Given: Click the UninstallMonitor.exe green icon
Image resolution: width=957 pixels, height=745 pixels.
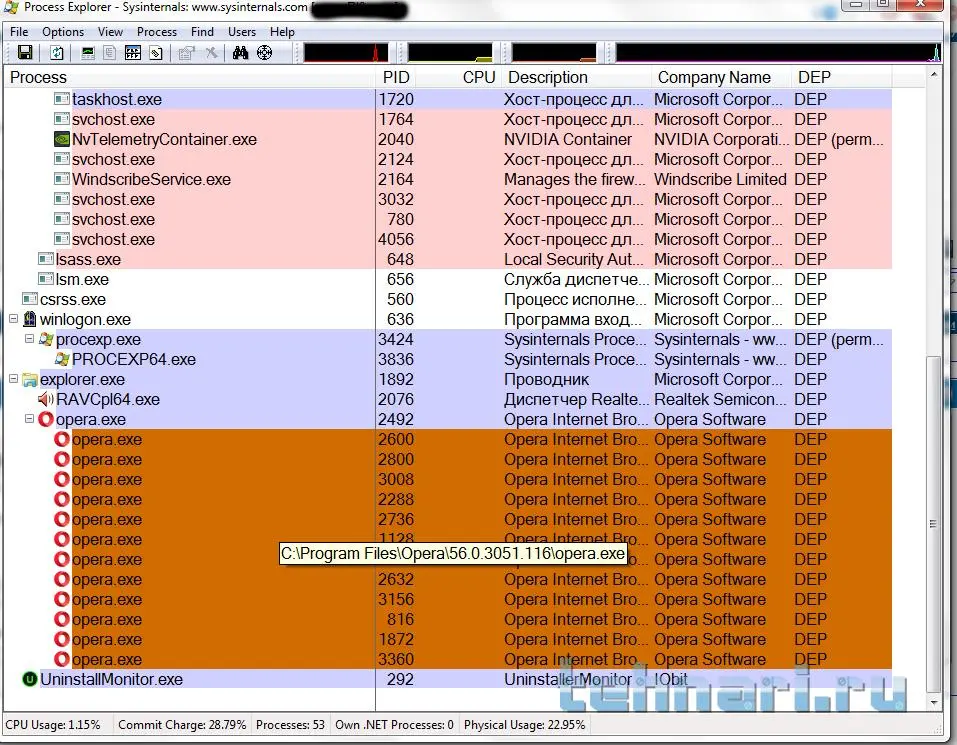Looking at the screenshot, I should click(30, 680).
